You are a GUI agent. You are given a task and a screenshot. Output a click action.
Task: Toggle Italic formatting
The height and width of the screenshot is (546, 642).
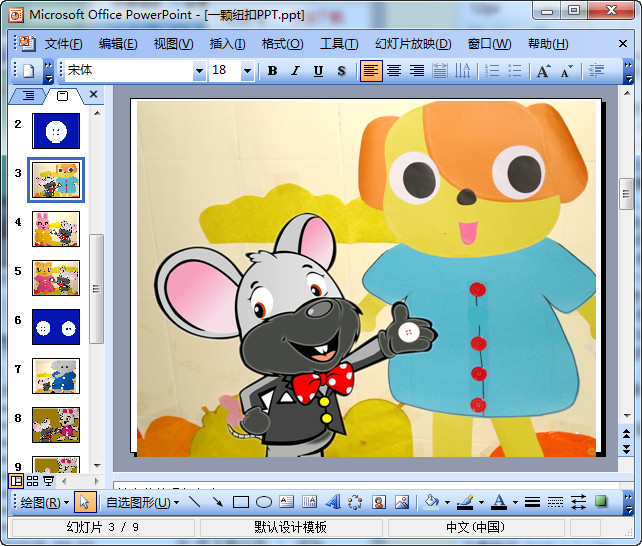[295, 71]
